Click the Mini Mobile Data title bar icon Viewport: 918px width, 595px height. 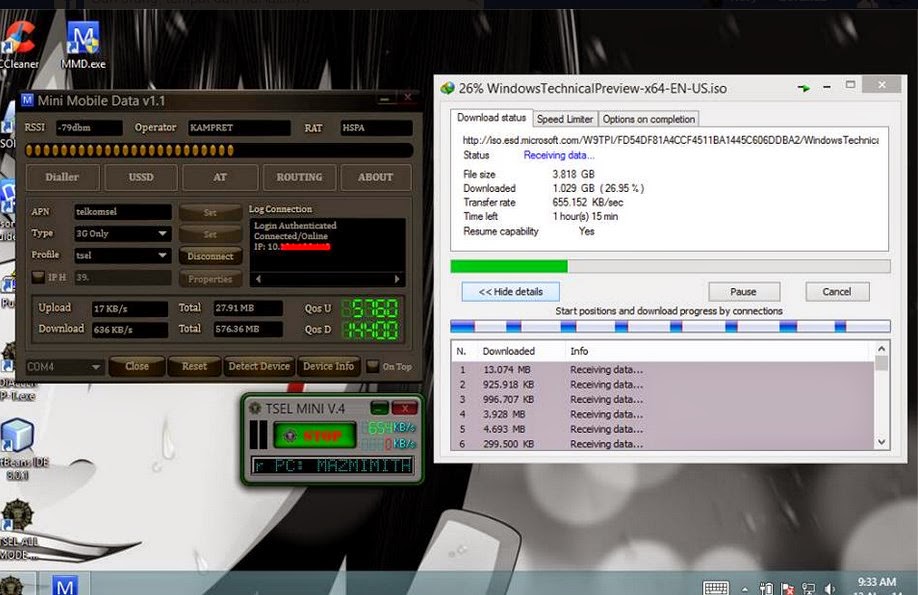point(27,100)
